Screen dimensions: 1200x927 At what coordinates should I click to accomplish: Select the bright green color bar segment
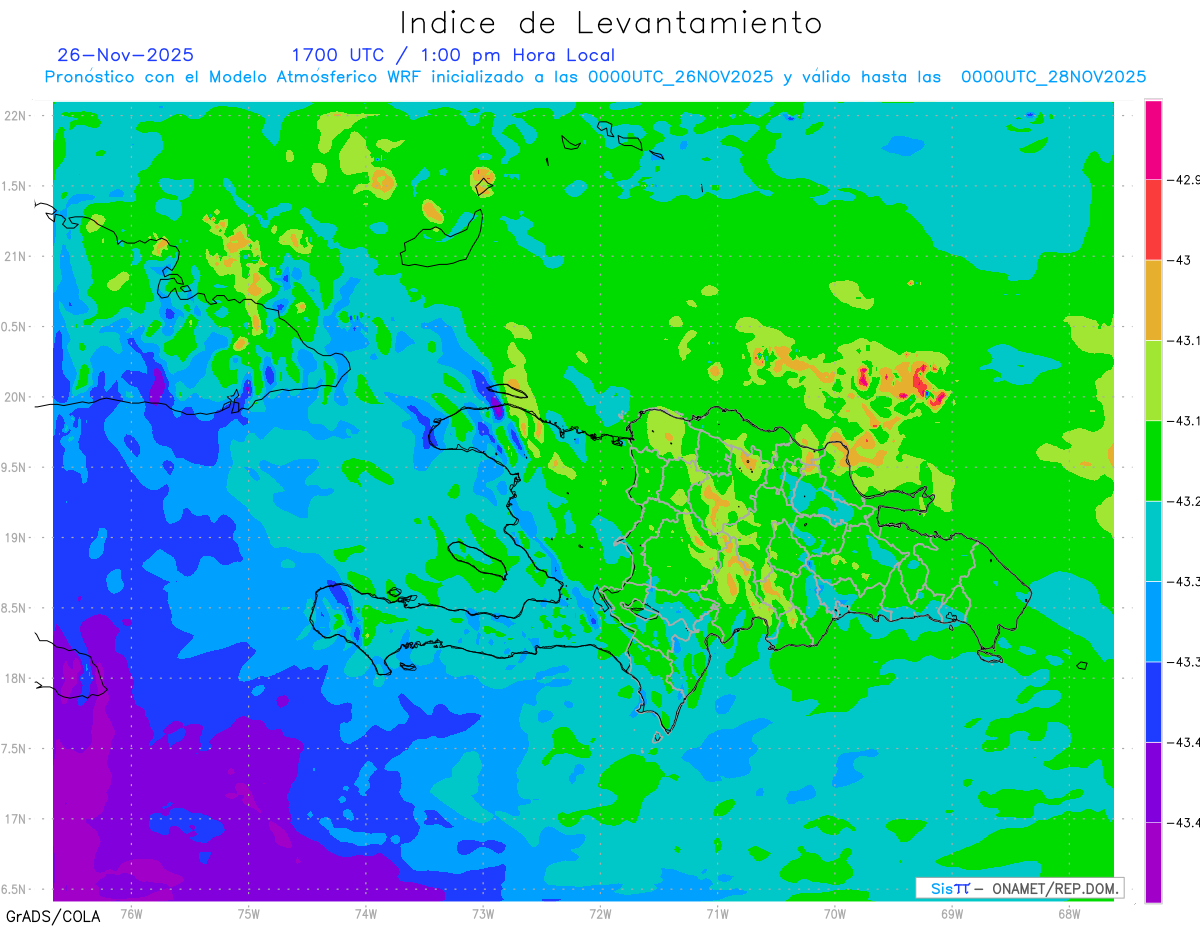1153,460
